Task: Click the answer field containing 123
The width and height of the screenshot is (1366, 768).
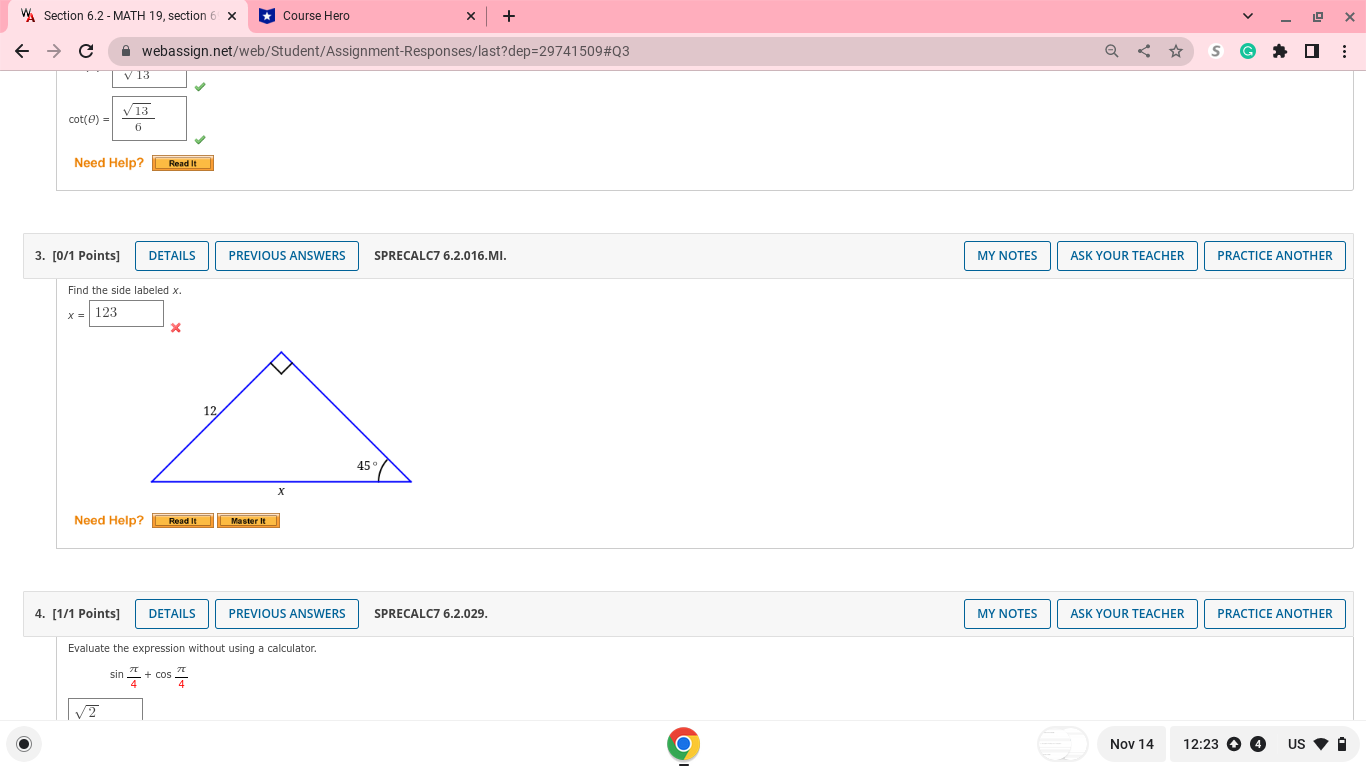Action: 126,313
